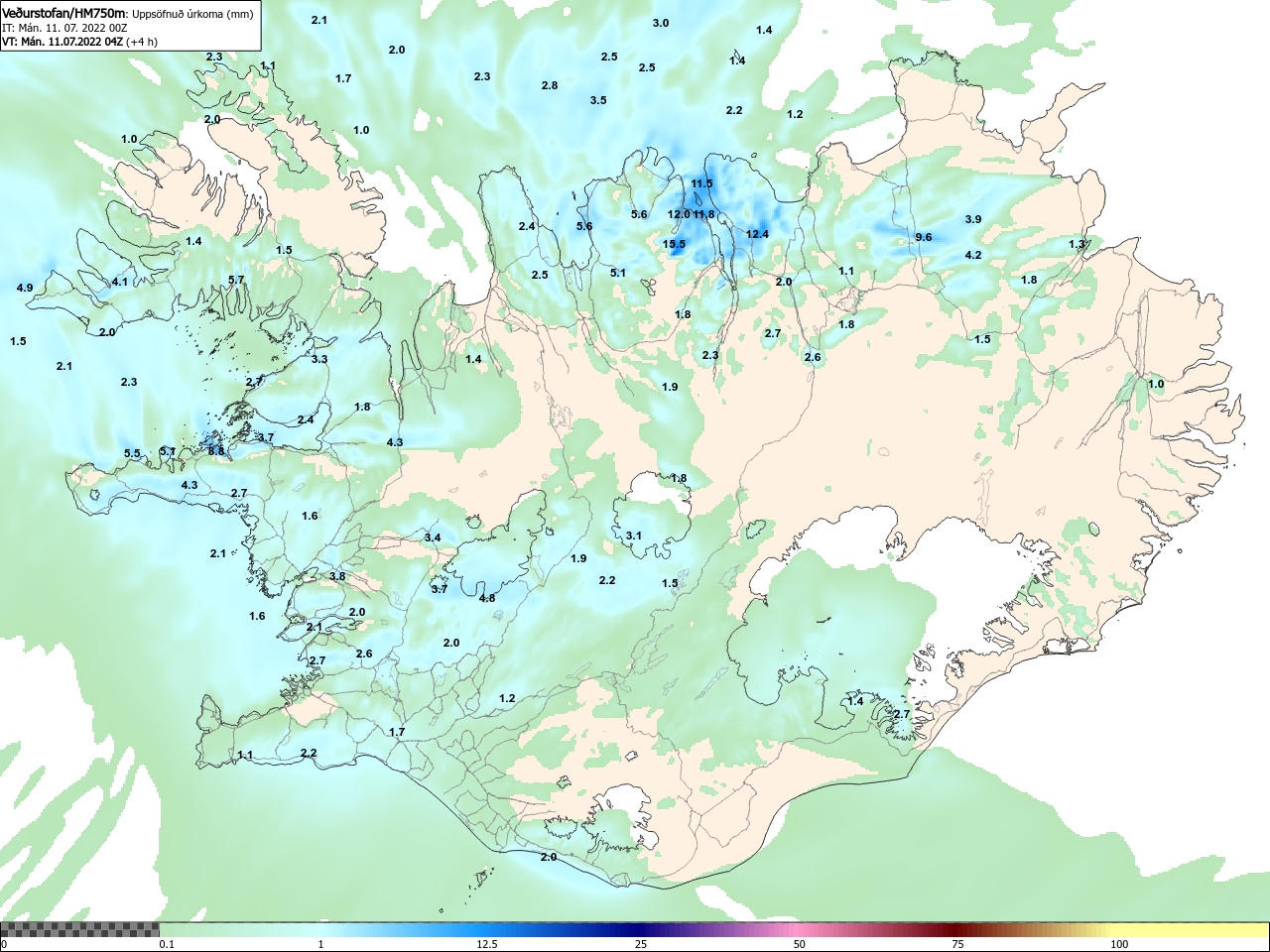Click the checkered no-precipitation segment of the color scale
This screenshot has height=952, width=1270.
point(80,929)
